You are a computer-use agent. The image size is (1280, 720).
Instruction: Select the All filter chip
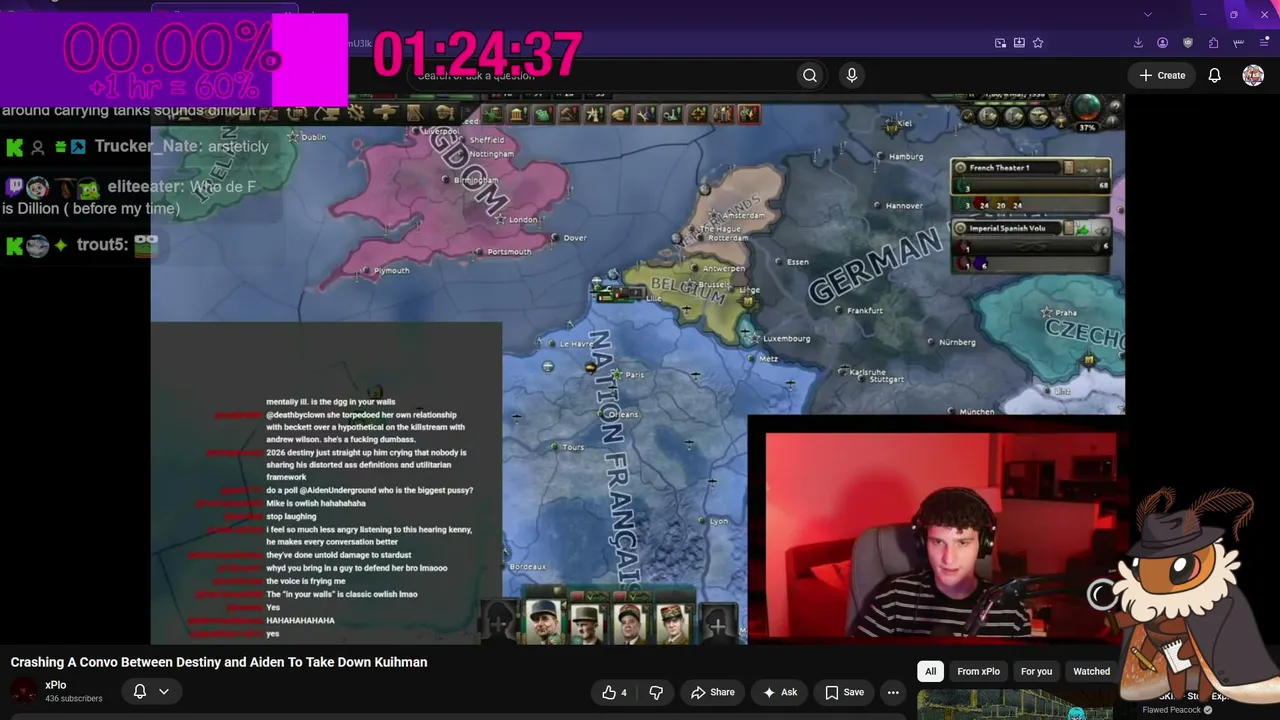931,671
